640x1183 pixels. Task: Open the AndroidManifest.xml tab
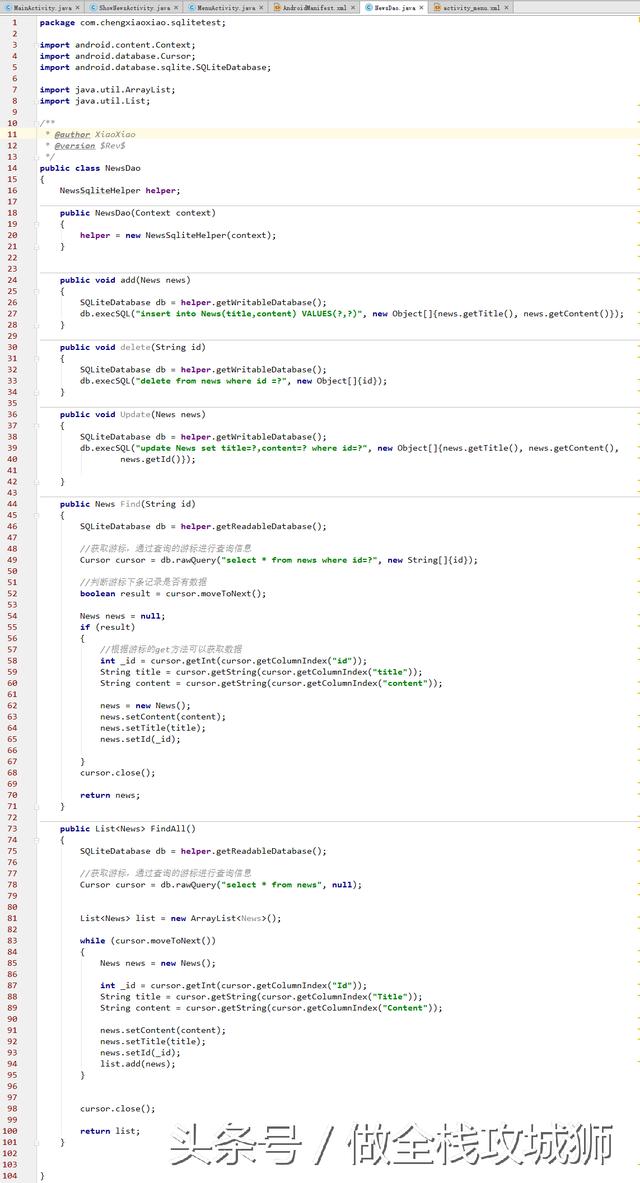point(315,8)
